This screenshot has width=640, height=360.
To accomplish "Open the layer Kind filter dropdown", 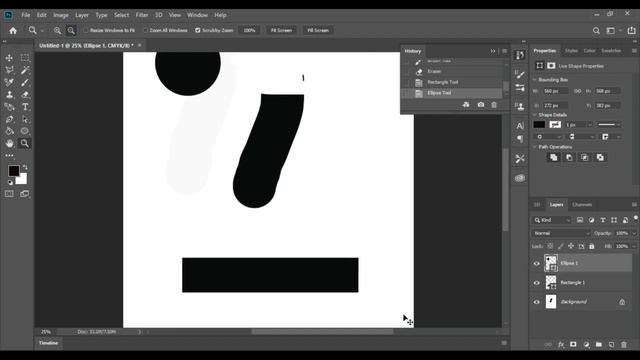I will [551, 220].
